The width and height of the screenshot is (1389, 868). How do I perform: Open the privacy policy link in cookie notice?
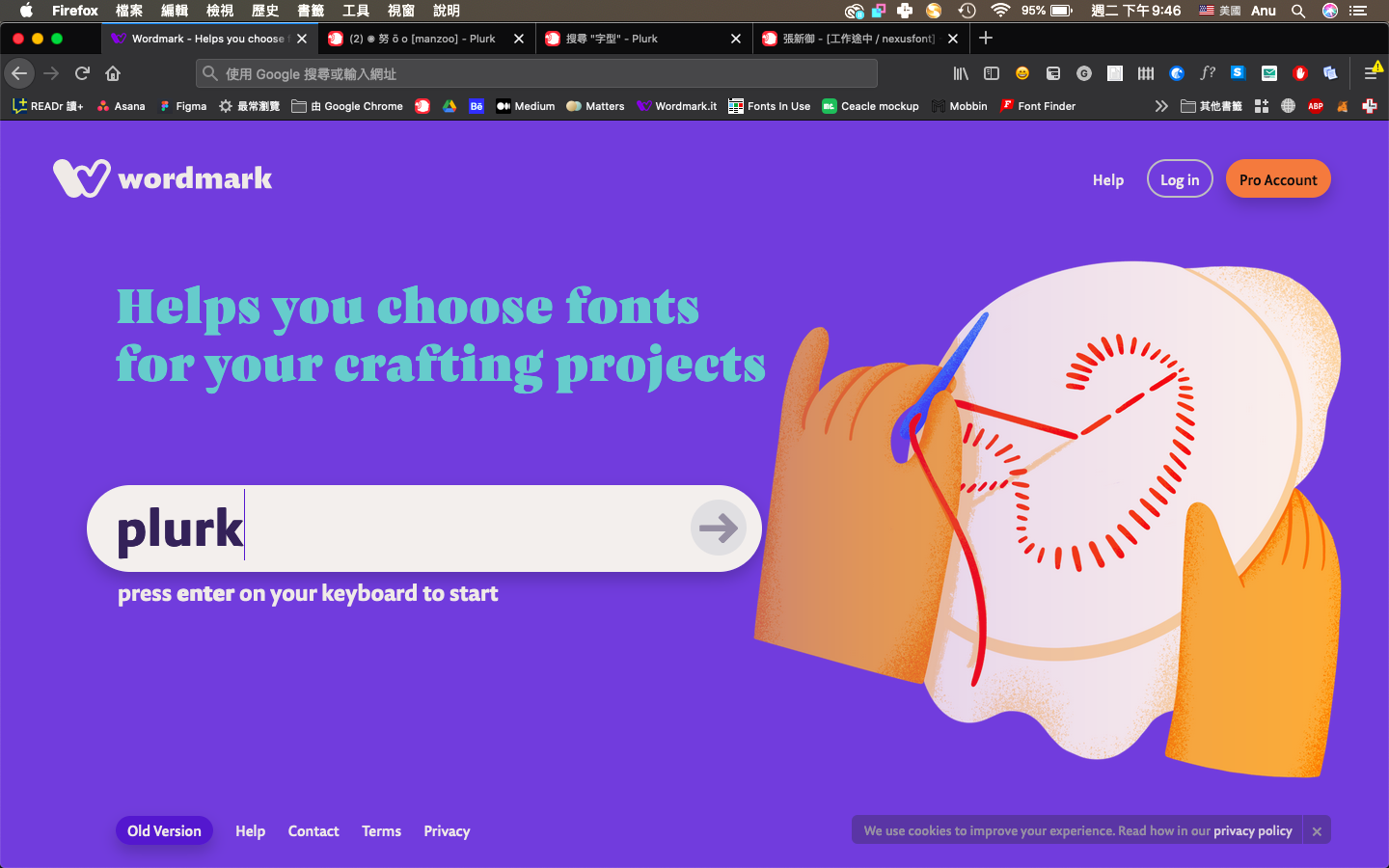point(1253,830)
